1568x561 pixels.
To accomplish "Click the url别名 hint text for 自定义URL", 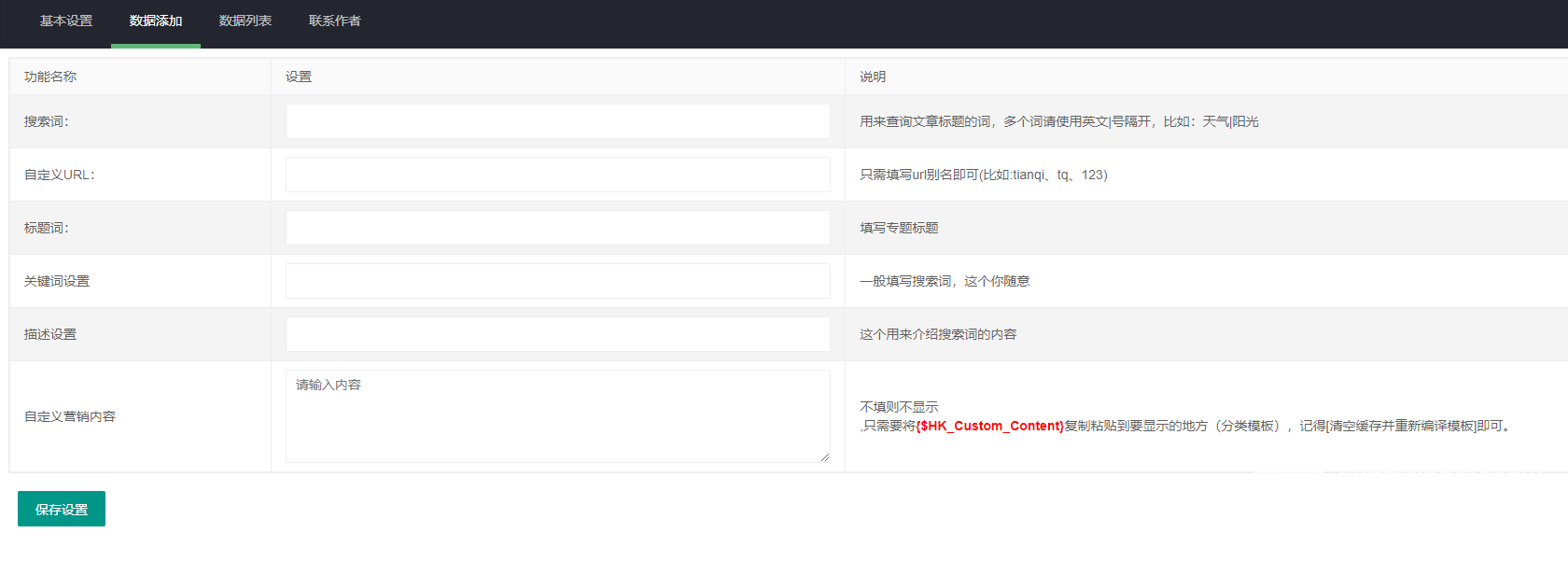I will (983, 175).
